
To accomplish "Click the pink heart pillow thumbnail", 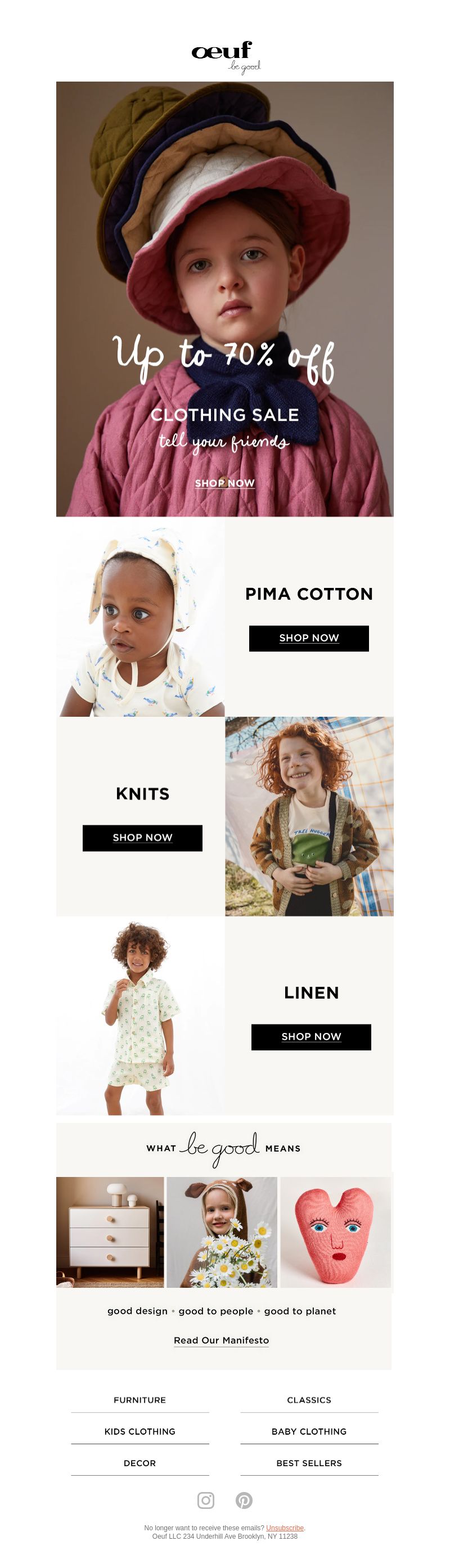I will pos(335,1232).
